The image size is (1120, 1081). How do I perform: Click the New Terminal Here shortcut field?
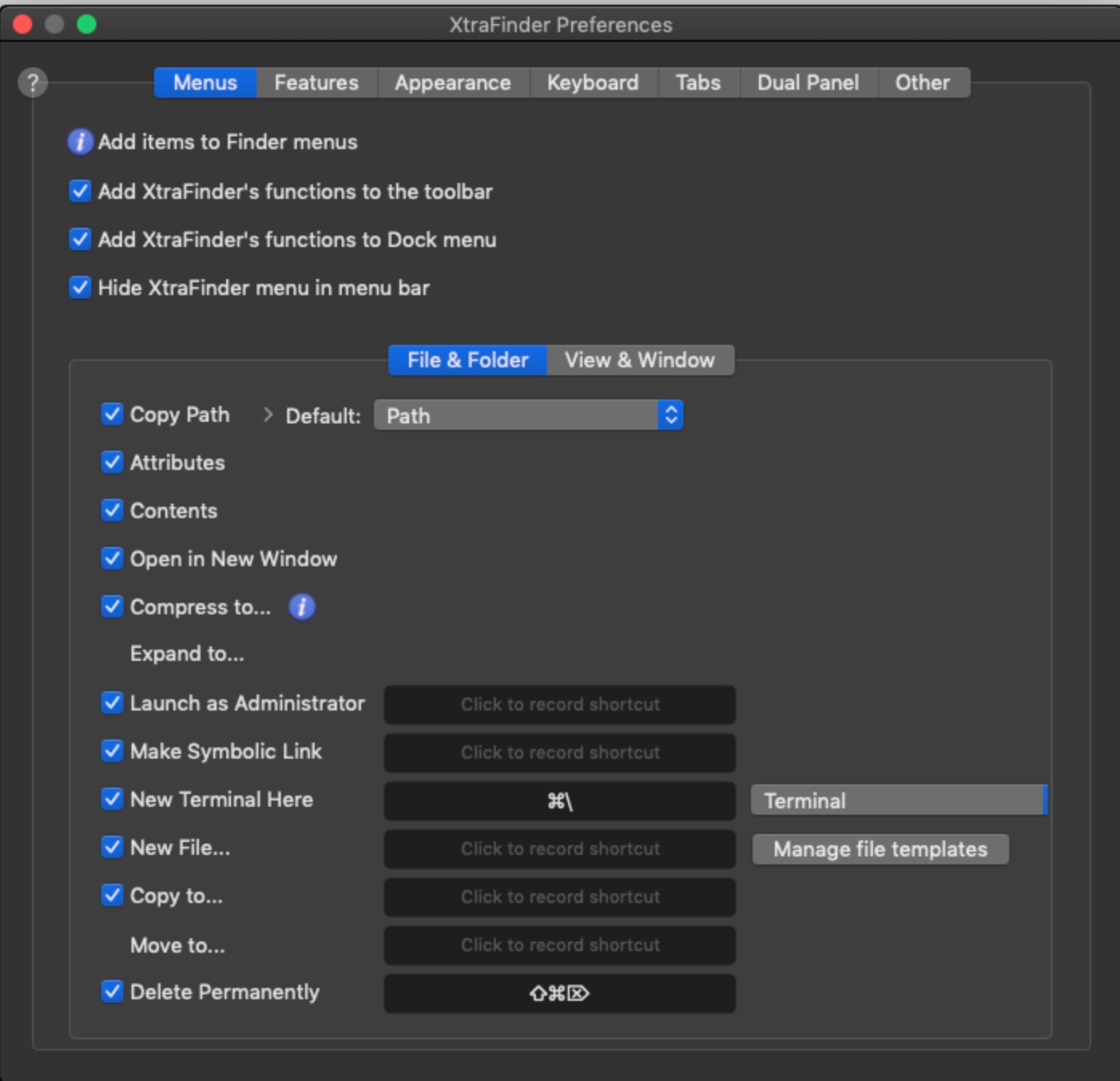560,800
